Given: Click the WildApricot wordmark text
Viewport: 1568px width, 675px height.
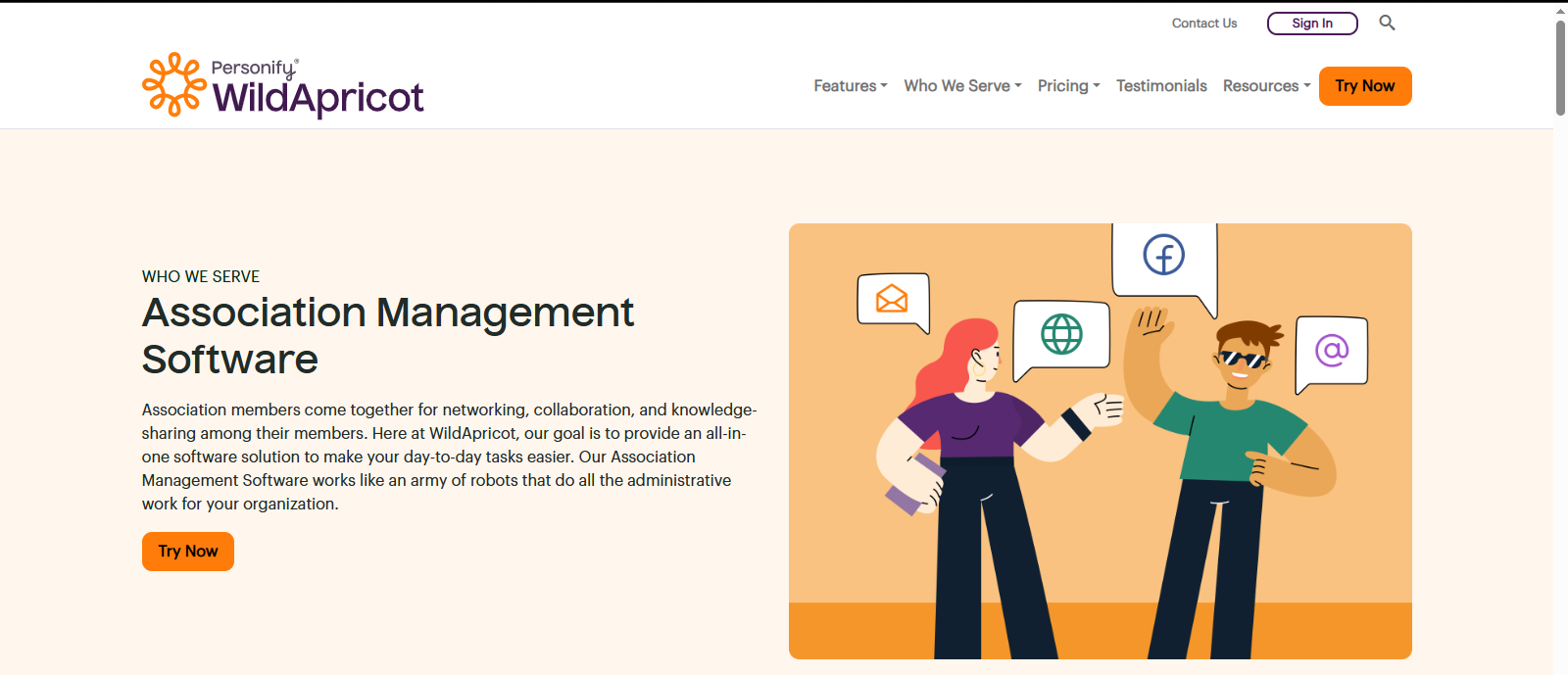Looking at the screenshot, I should 318,98.
